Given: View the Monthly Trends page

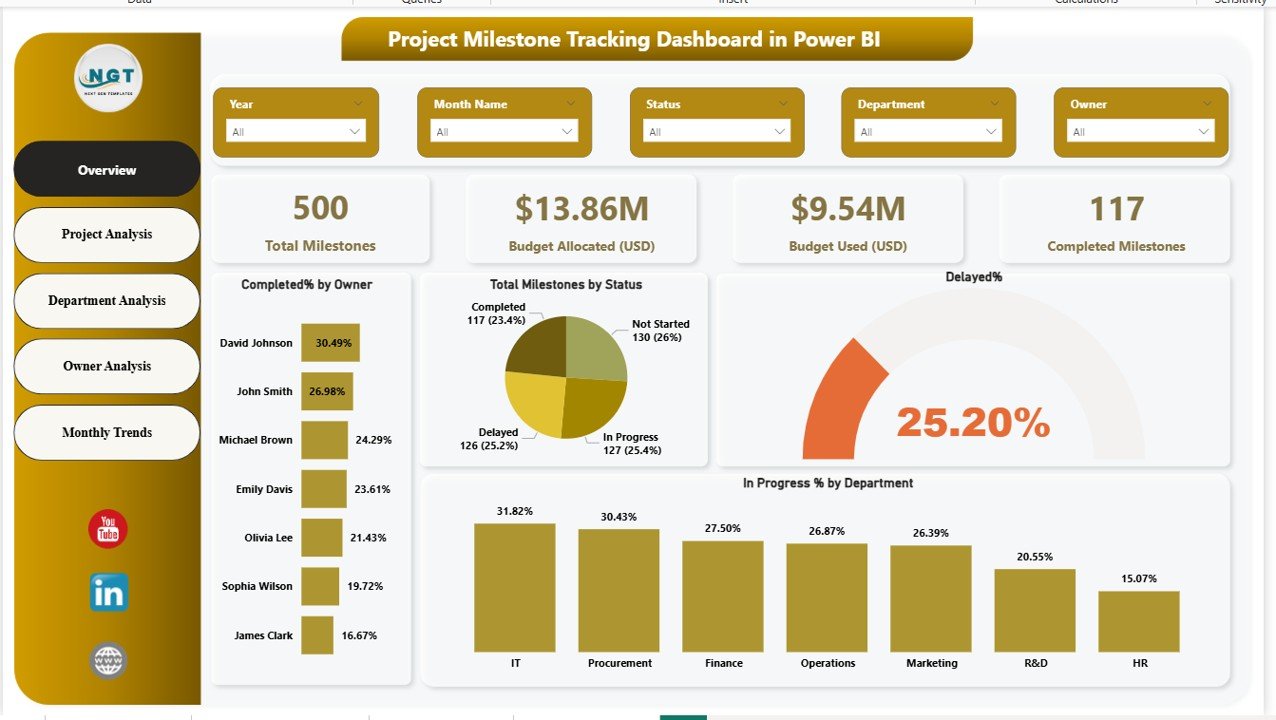Looking at the screenshot, I should pos(107,432).
